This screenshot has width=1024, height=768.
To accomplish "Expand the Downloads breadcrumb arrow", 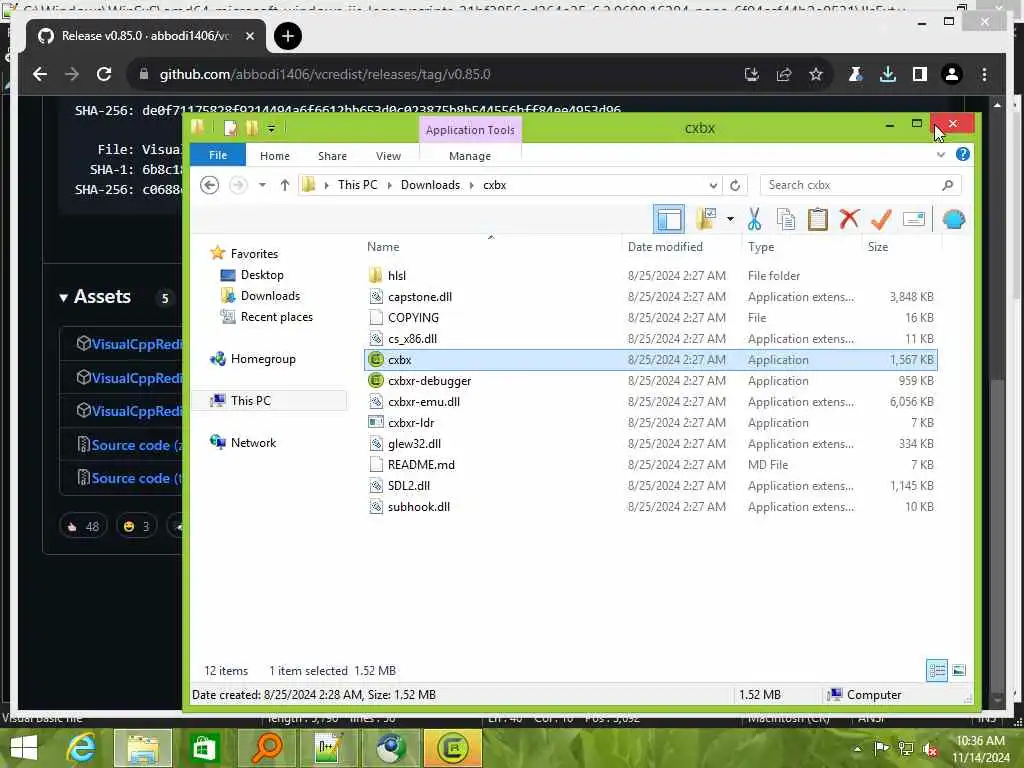I will point(472,185).
